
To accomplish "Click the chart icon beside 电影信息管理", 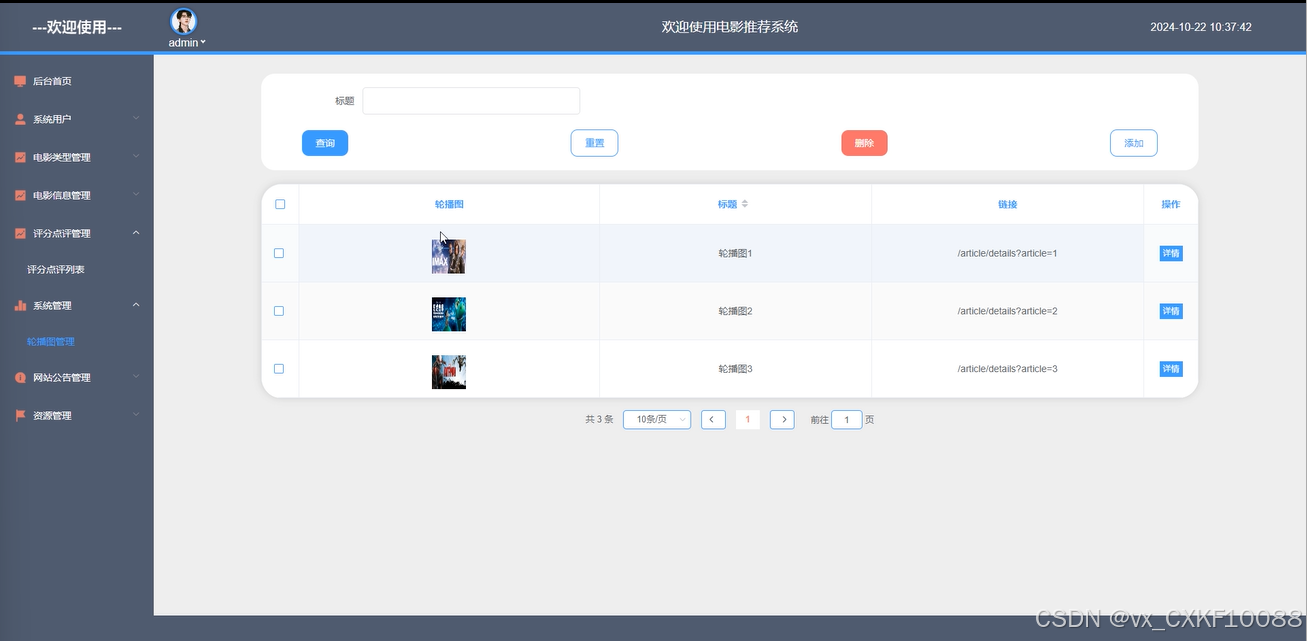I will point(20,195).
